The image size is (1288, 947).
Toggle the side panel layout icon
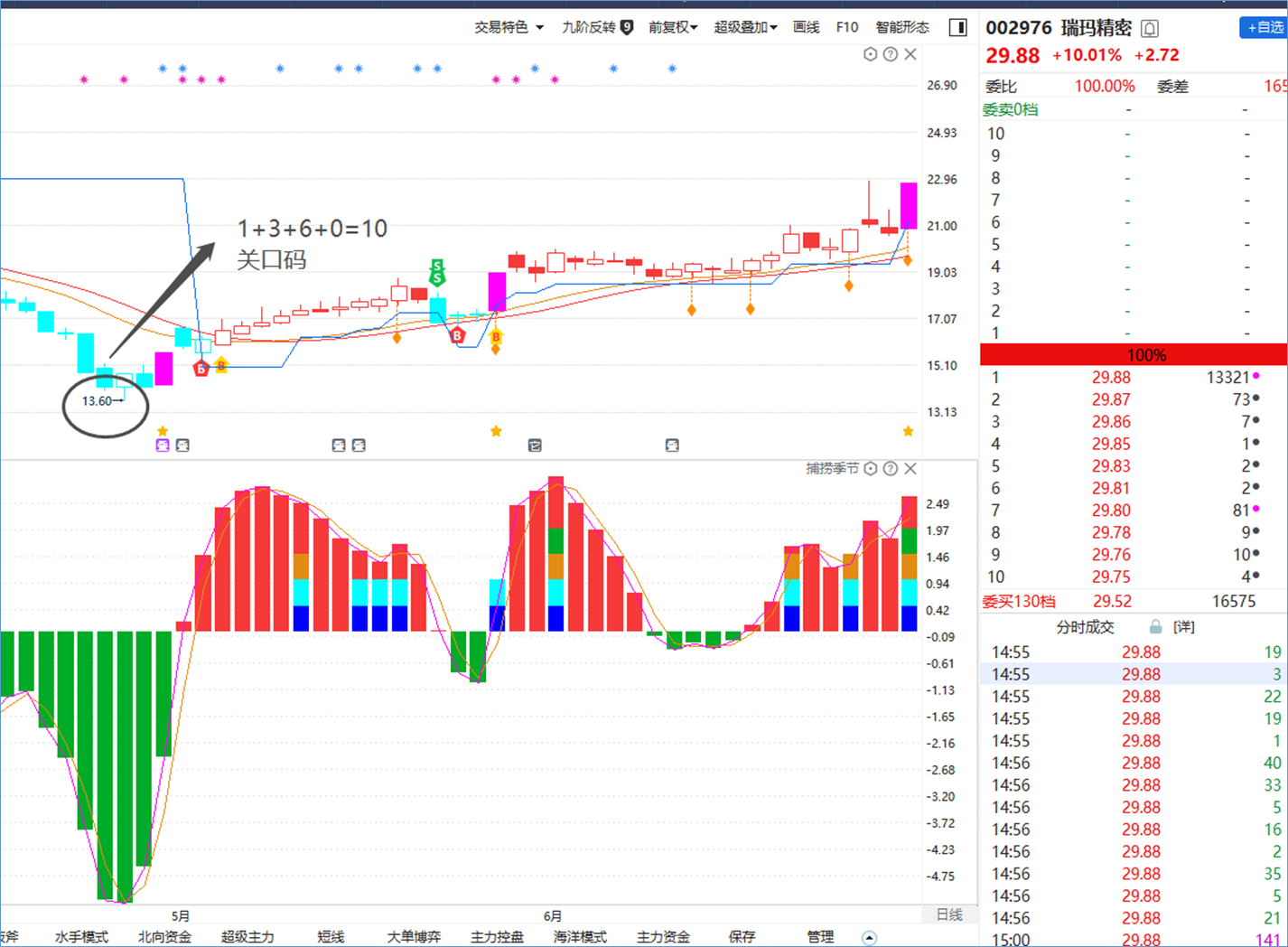point(958,28)
